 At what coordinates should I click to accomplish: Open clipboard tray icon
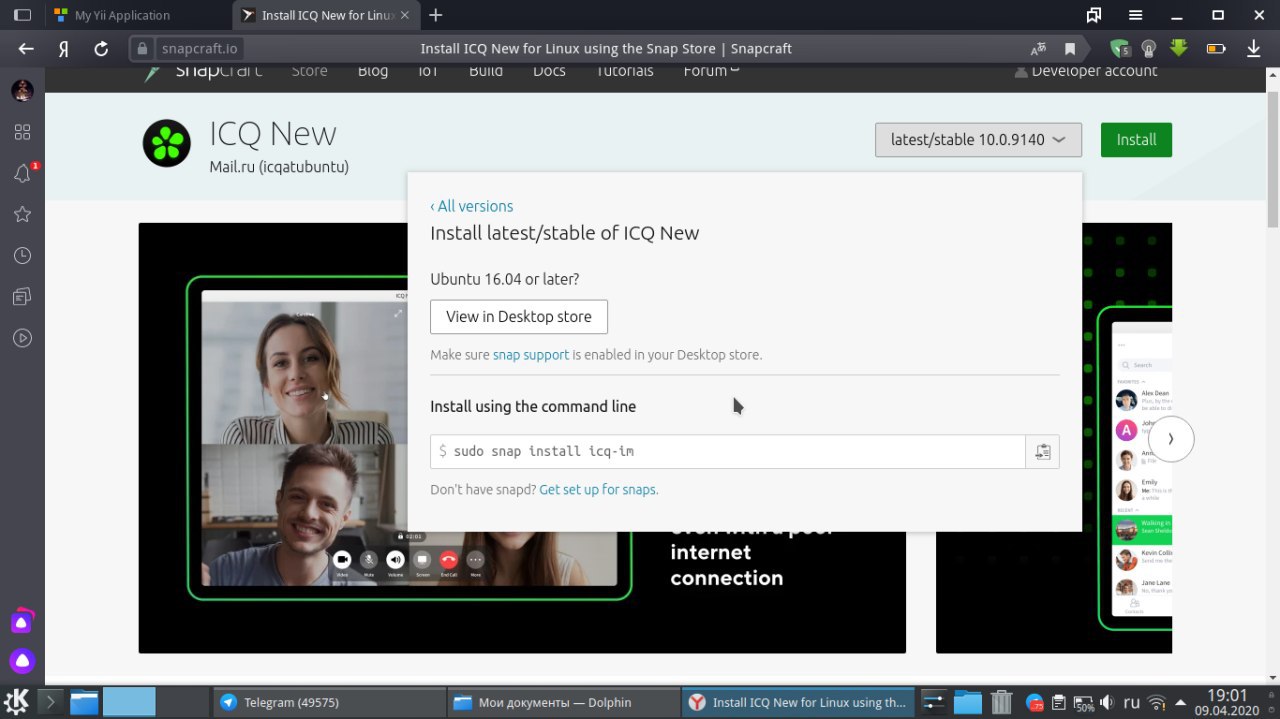(x=1059, y=702)
